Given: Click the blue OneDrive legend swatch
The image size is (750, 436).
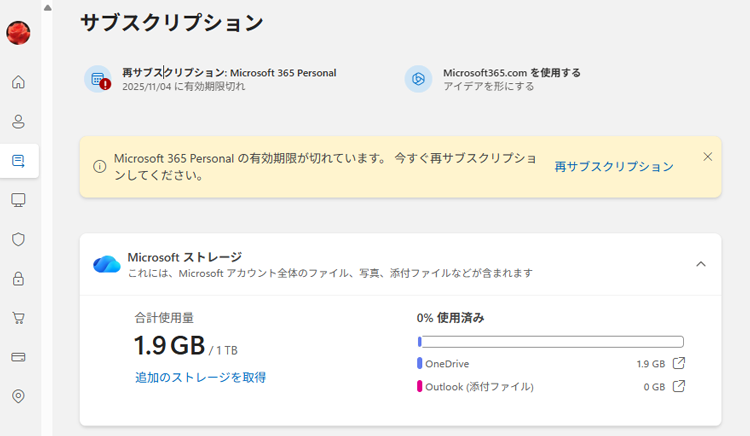Looking at the screenshot, I should click(419, 363).
